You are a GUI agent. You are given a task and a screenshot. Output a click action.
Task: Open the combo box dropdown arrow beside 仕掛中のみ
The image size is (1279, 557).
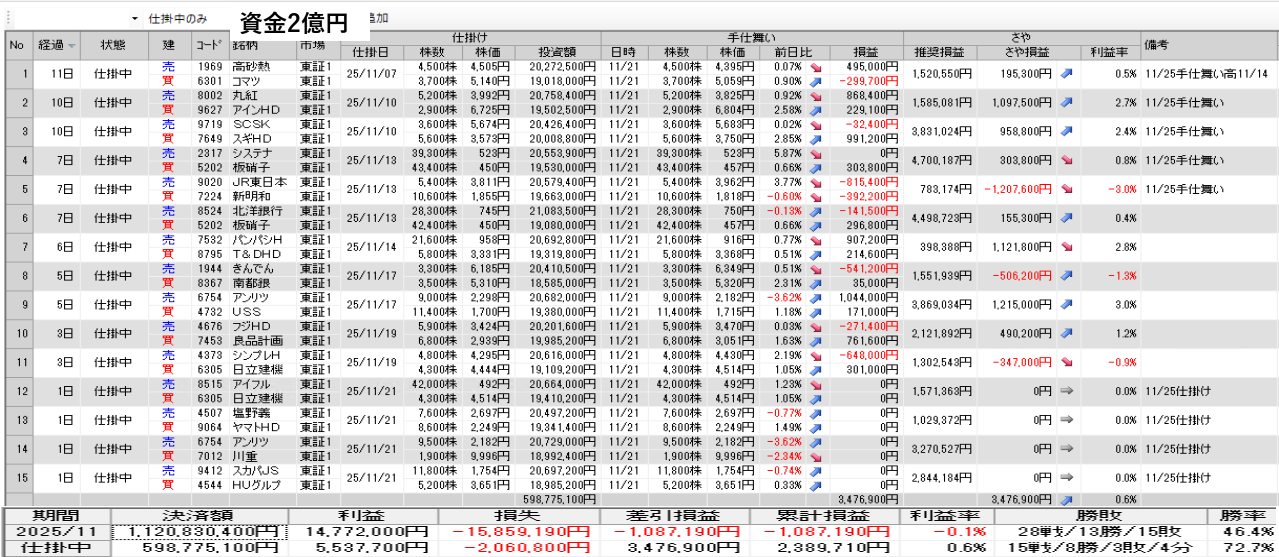134,19
